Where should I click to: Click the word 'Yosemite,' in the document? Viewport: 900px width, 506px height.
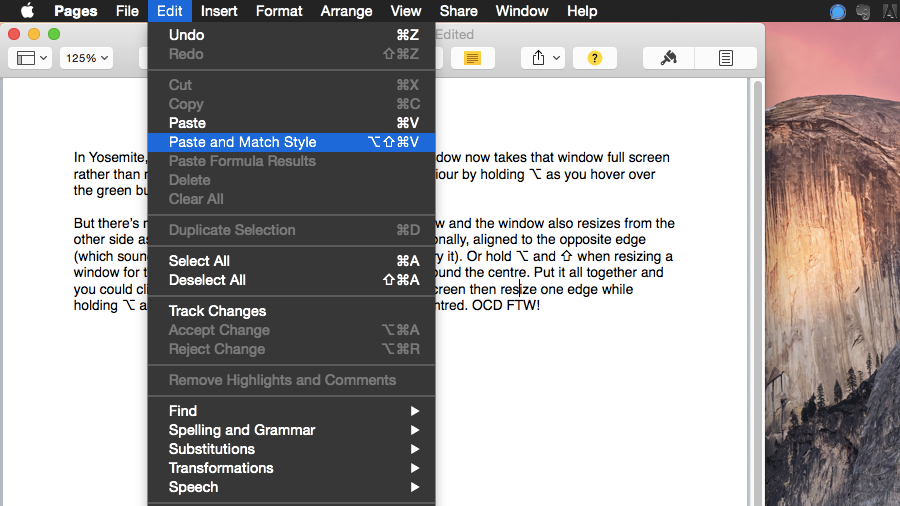click(x=118, y=158)
